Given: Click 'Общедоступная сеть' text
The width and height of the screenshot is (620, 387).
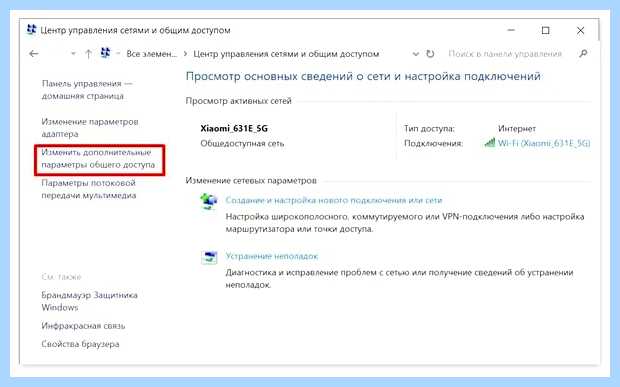Looking at the screenshot, I should pos(242,143).
